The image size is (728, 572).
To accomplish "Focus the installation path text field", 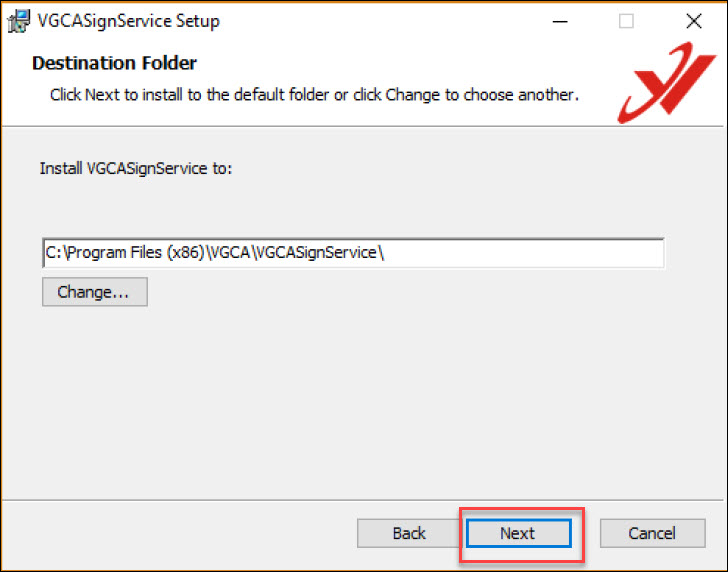I will pyautogui.click(x=520, y=253).
